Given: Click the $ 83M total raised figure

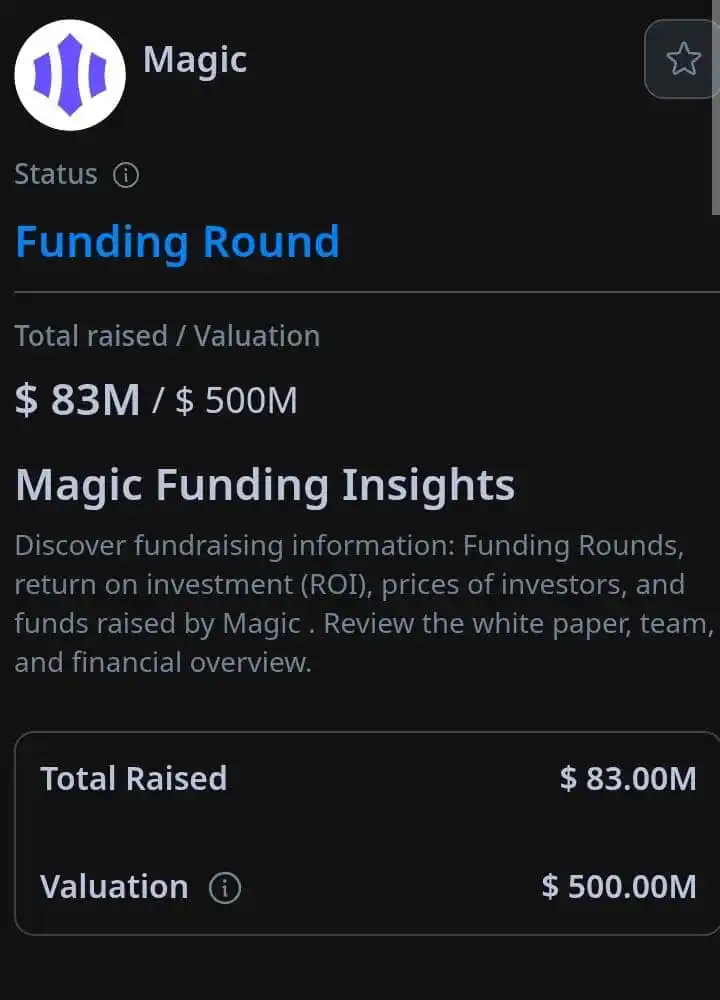Looking at the screenshot, I should 77,401.
